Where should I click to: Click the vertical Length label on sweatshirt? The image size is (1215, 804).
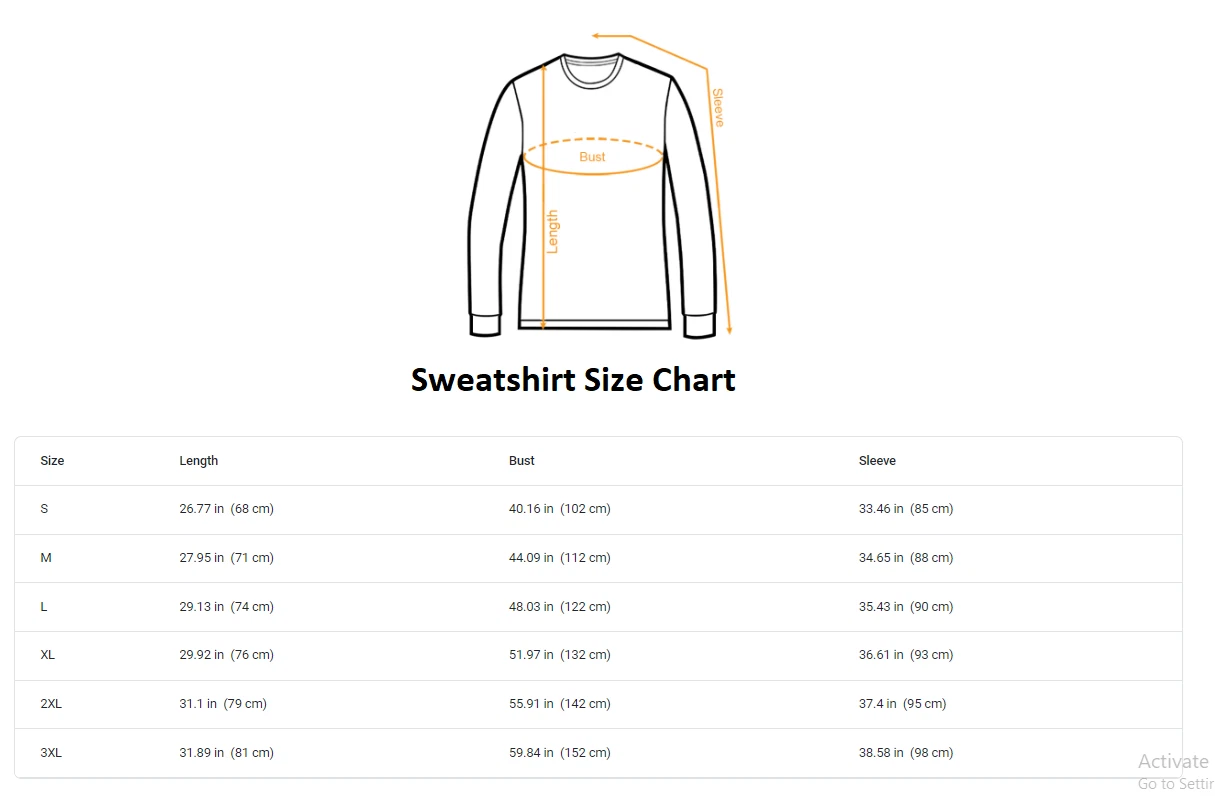pyautogui.click(x=552, y=231)
